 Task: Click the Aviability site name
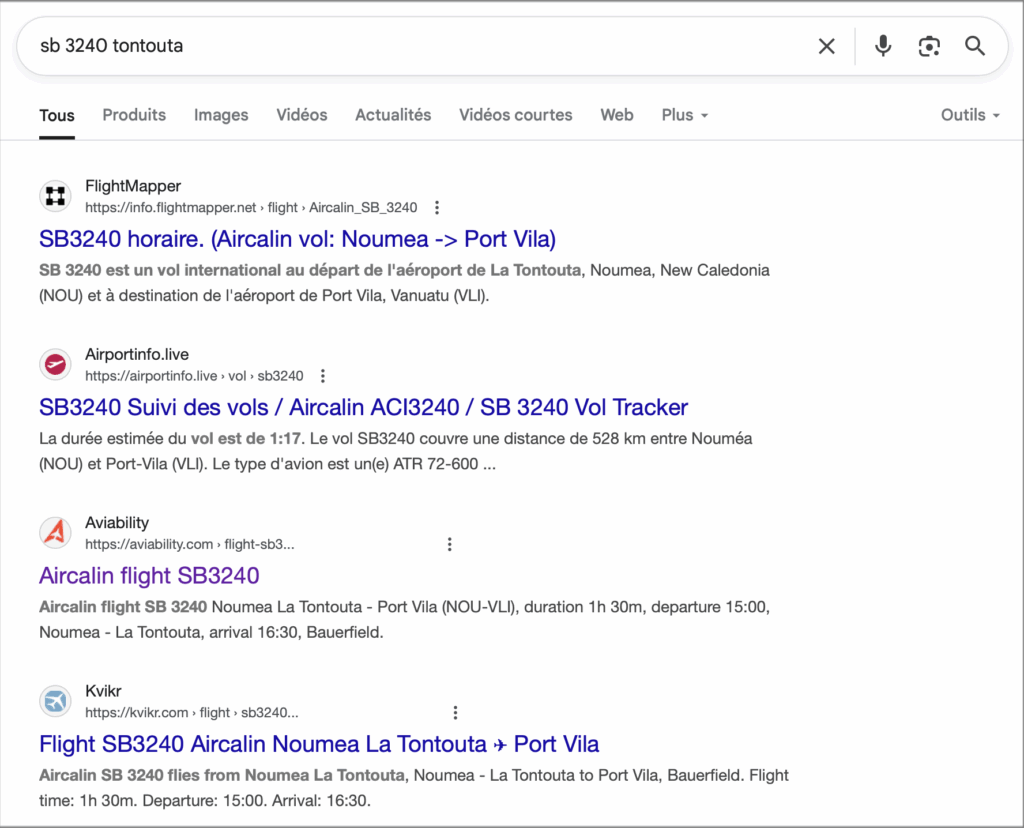pyautogui.click(x=117, y=523)
